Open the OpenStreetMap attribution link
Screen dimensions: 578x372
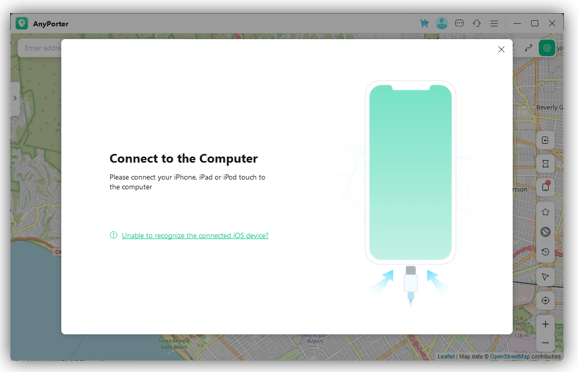[x=510, y=357]
